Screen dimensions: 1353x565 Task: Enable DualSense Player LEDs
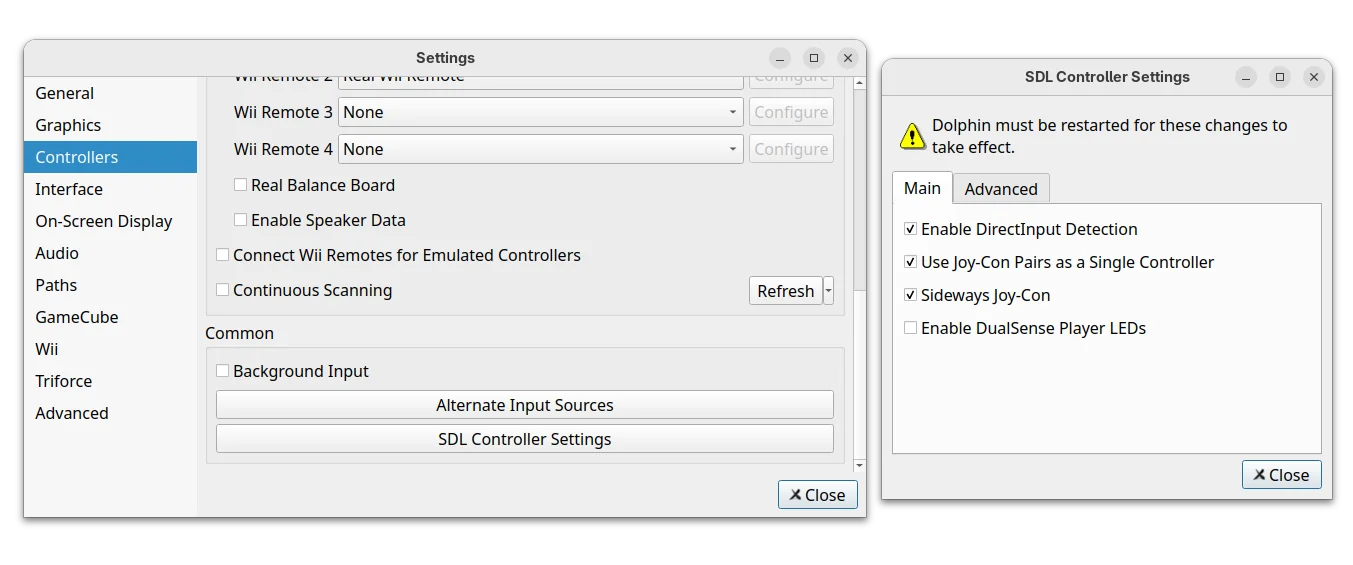click(910, 328)
